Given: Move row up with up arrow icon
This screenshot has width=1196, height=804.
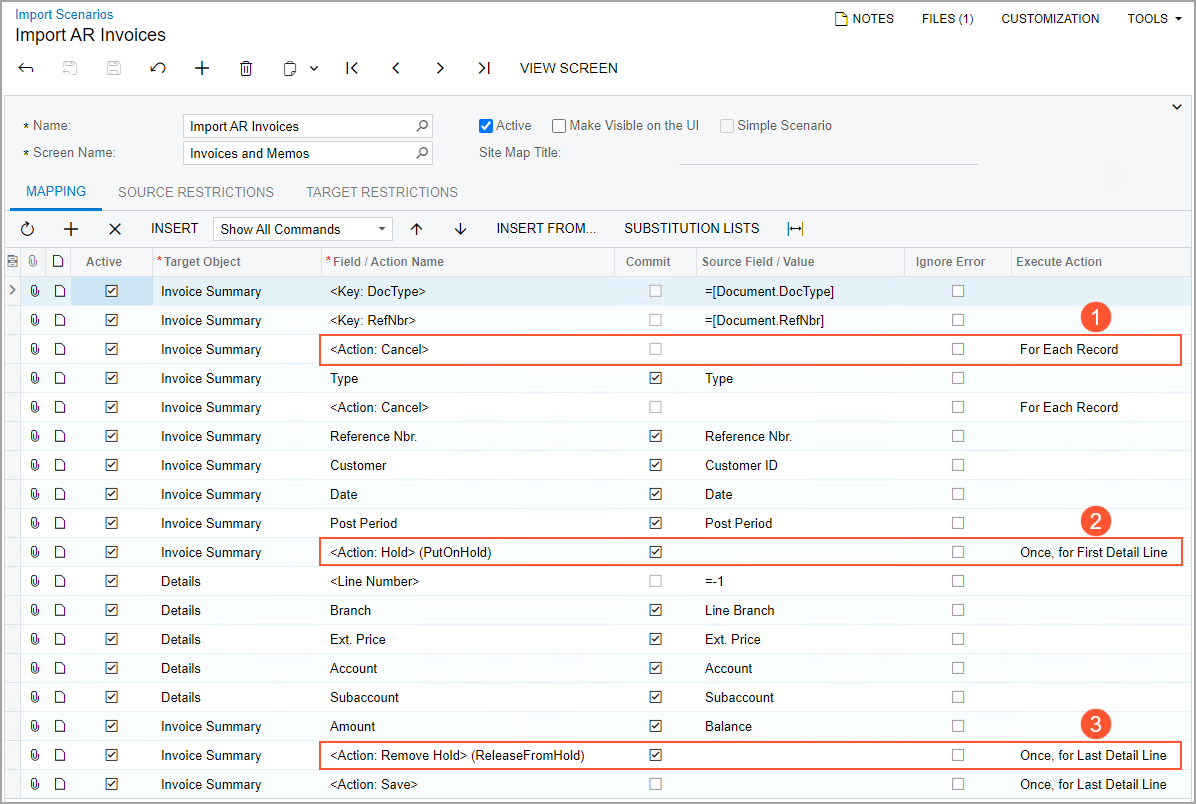Looking at the screenshot, I should [x=417, y=229].
